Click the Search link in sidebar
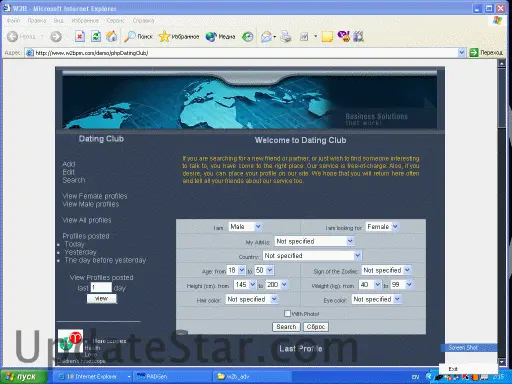The image size is (512, 384). [x=74, y=180]
